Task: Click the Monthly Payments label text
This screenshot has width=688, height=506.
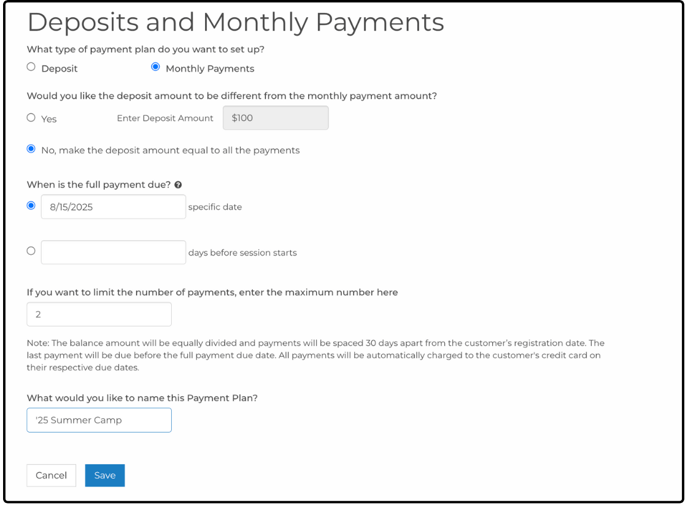Action: 210,69
